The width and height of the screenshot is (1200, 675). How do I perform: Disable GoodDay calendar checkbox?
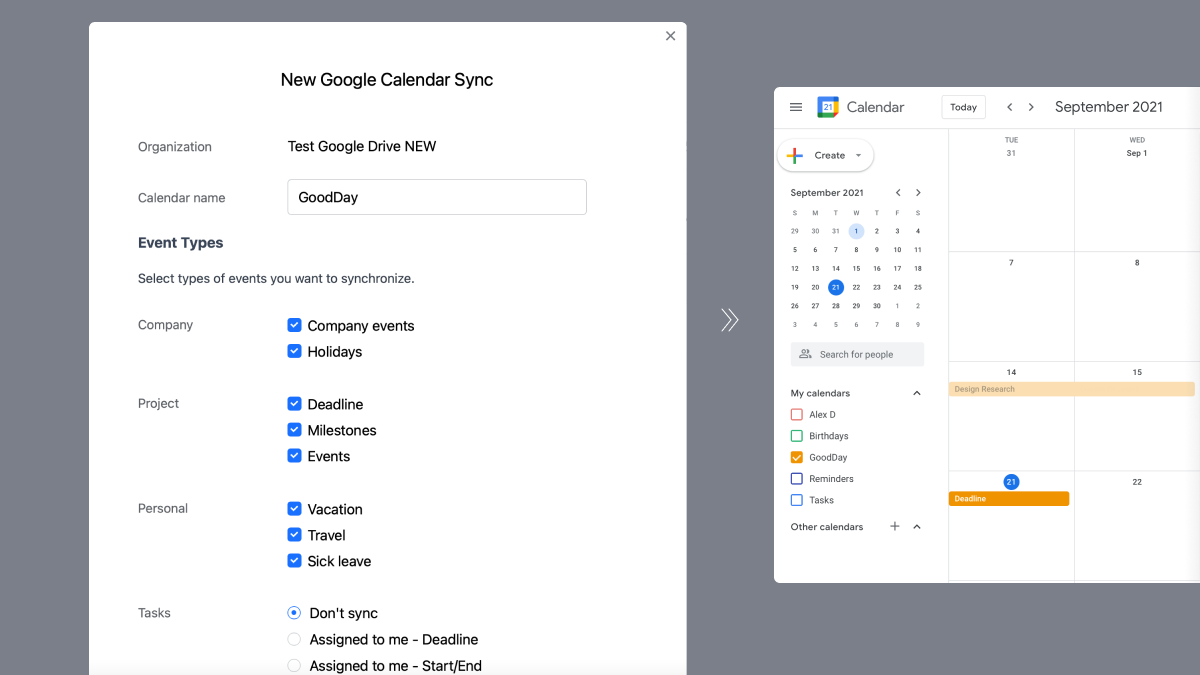click(797, 457)
